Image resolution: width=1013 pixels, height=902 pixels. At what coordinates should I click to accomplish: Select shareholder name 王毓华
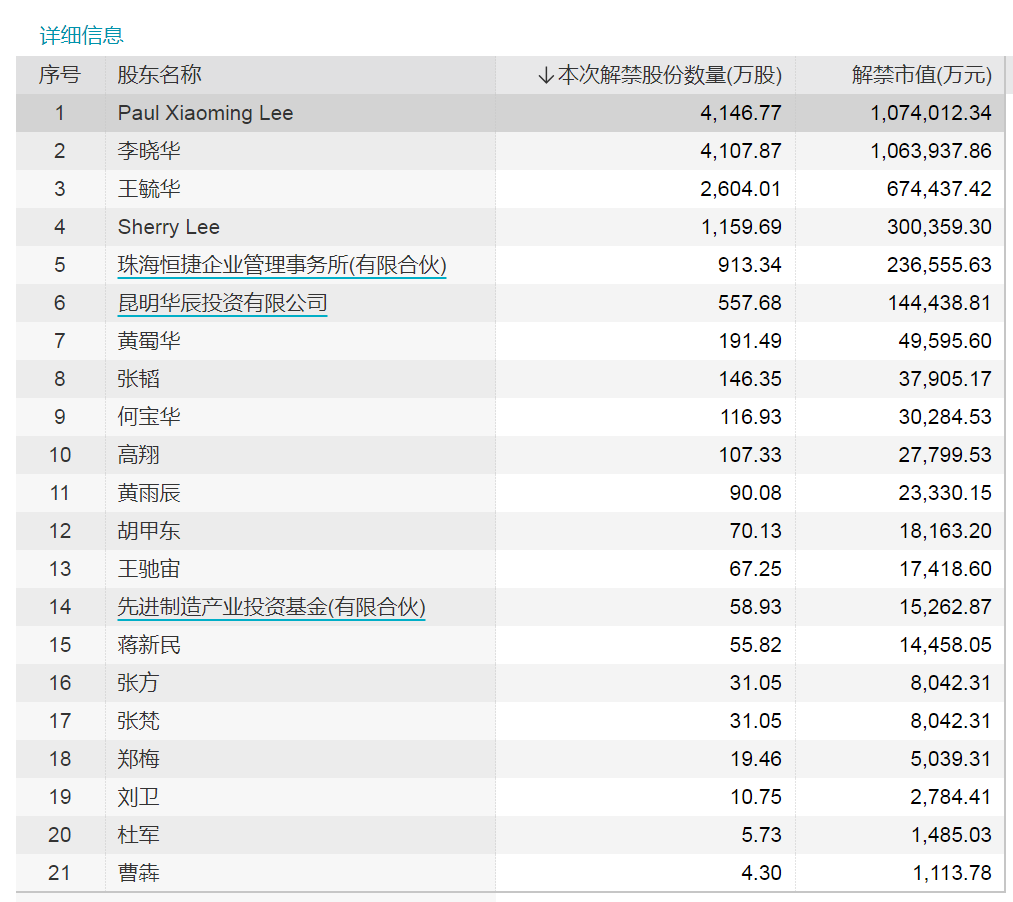[x=149, y=189]
